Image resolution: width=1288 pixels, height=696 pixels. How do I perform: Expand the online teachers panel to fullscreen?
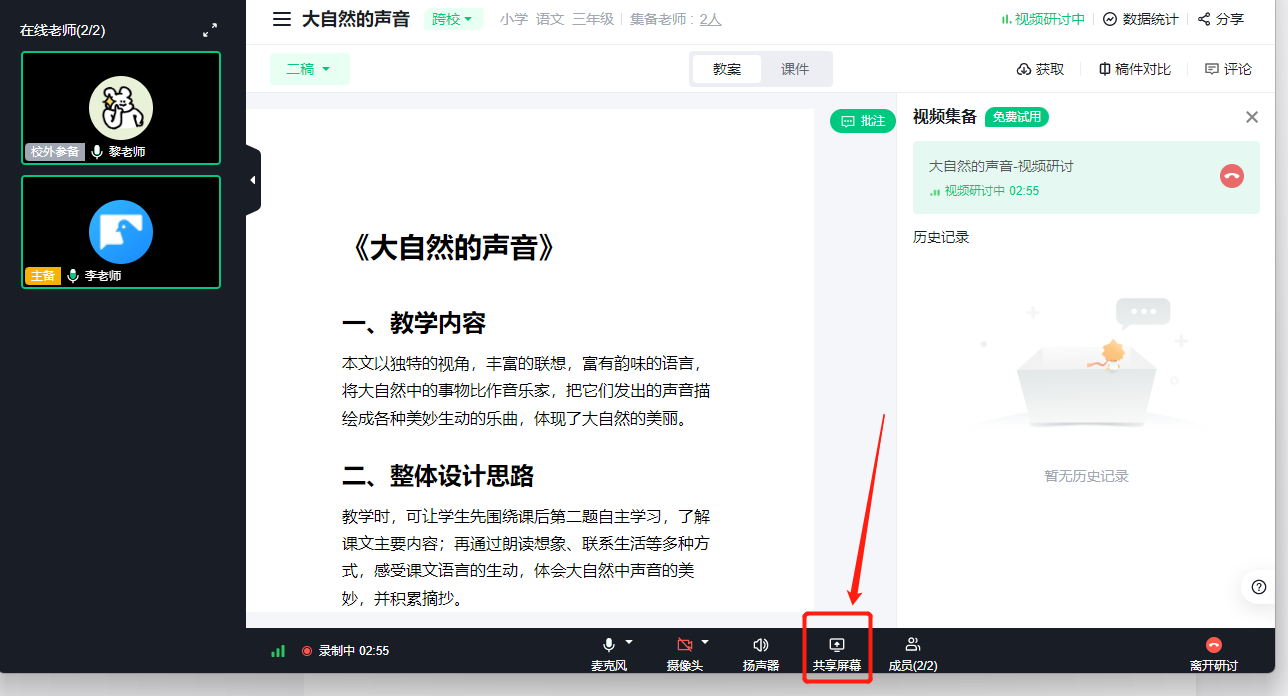coord(210,30)
